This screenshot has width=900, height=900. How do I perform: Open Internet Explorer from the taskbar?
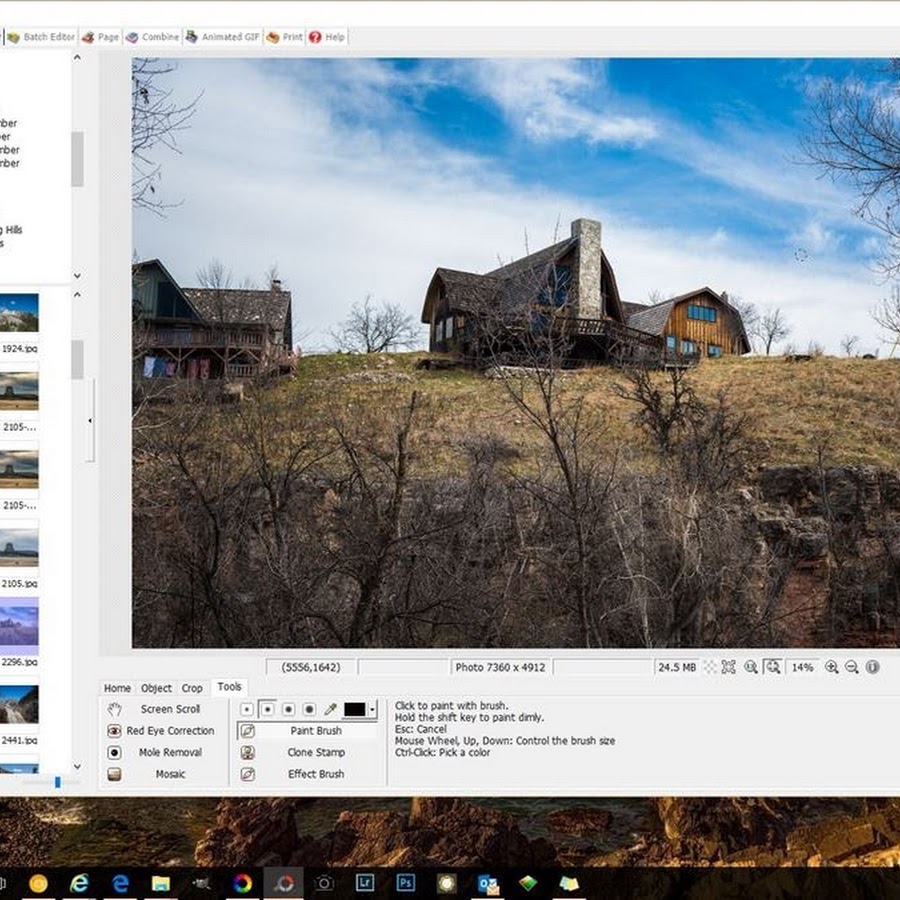coord(79,883)
